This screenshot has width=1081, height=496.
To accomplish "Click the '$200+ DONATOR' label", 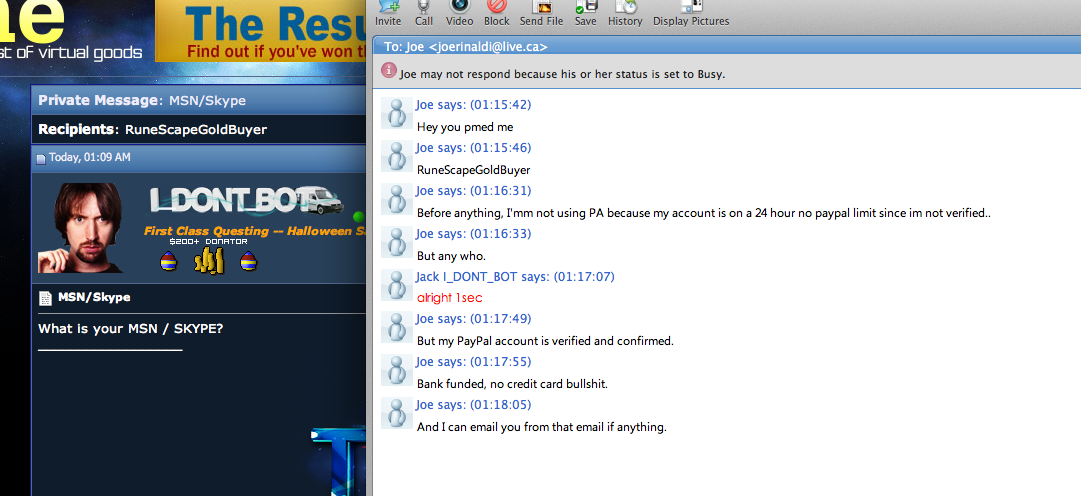I will click(x=208, y=241).
